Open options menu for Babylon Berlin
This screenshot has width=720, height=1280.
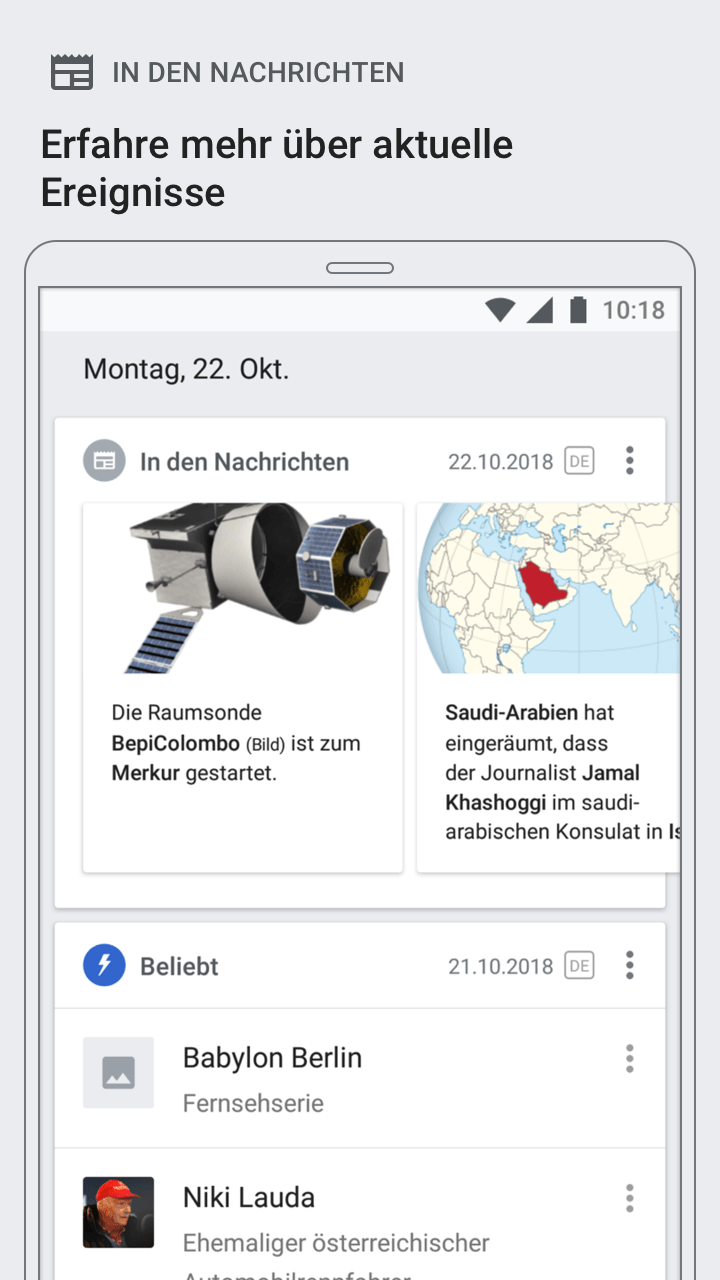(x=629, y=1058)
